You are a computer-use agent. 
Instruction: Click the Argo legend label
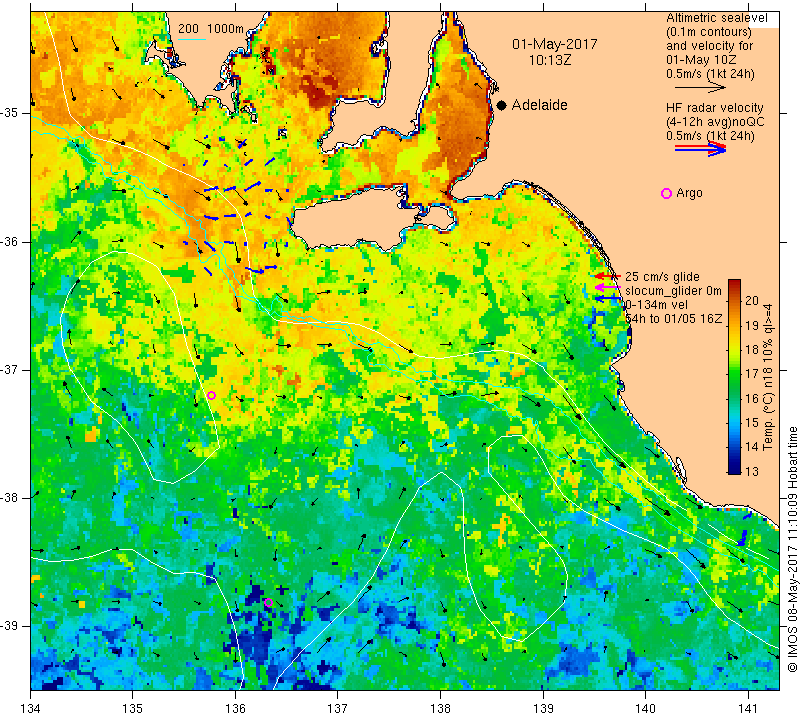tap(689, 193)
